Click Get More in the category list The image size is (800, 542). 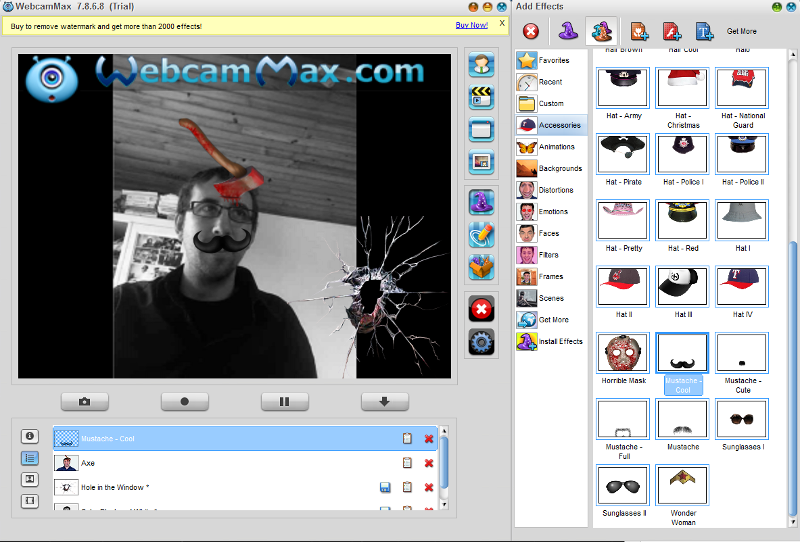pos(551,319)
